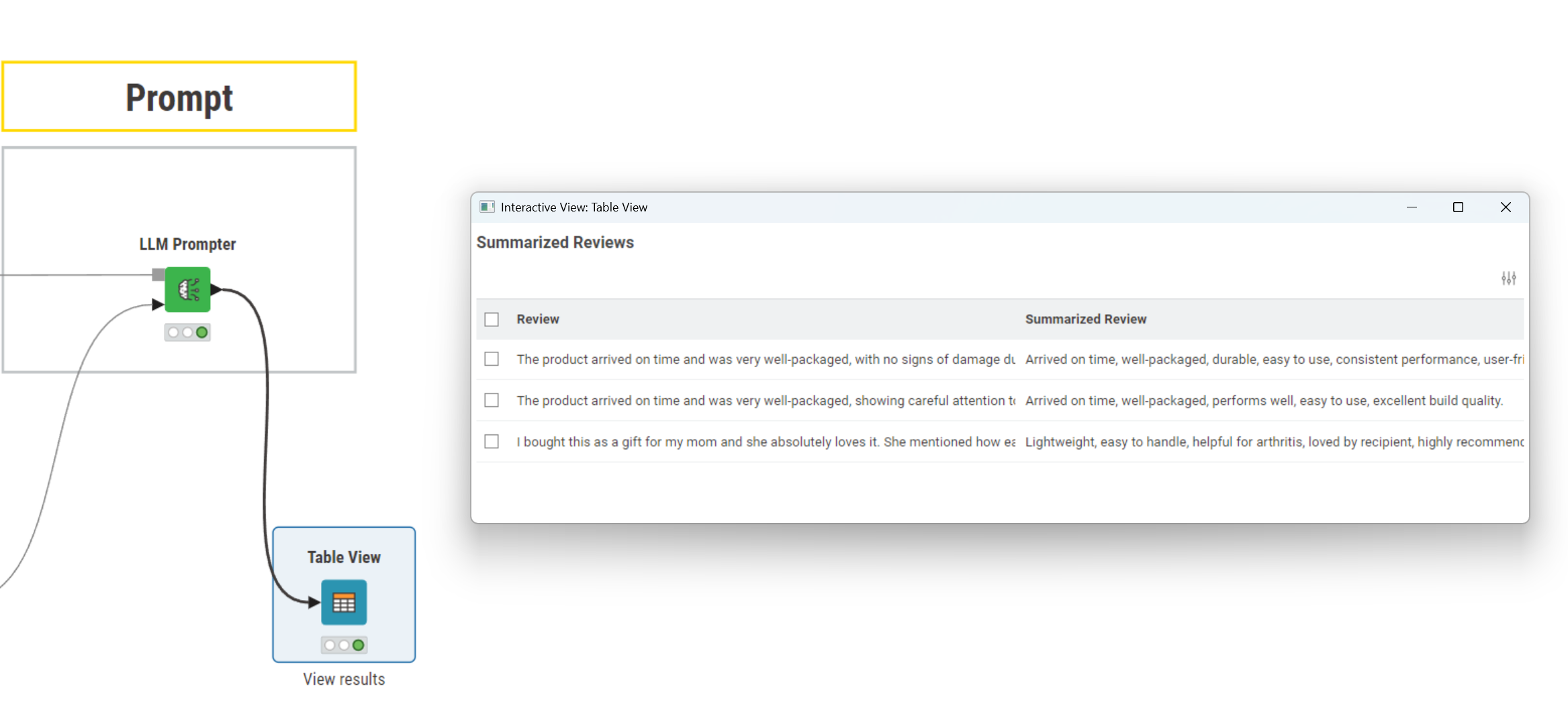
Task: Minimize the Interactive View Table View window
Action: (1412, 207)
